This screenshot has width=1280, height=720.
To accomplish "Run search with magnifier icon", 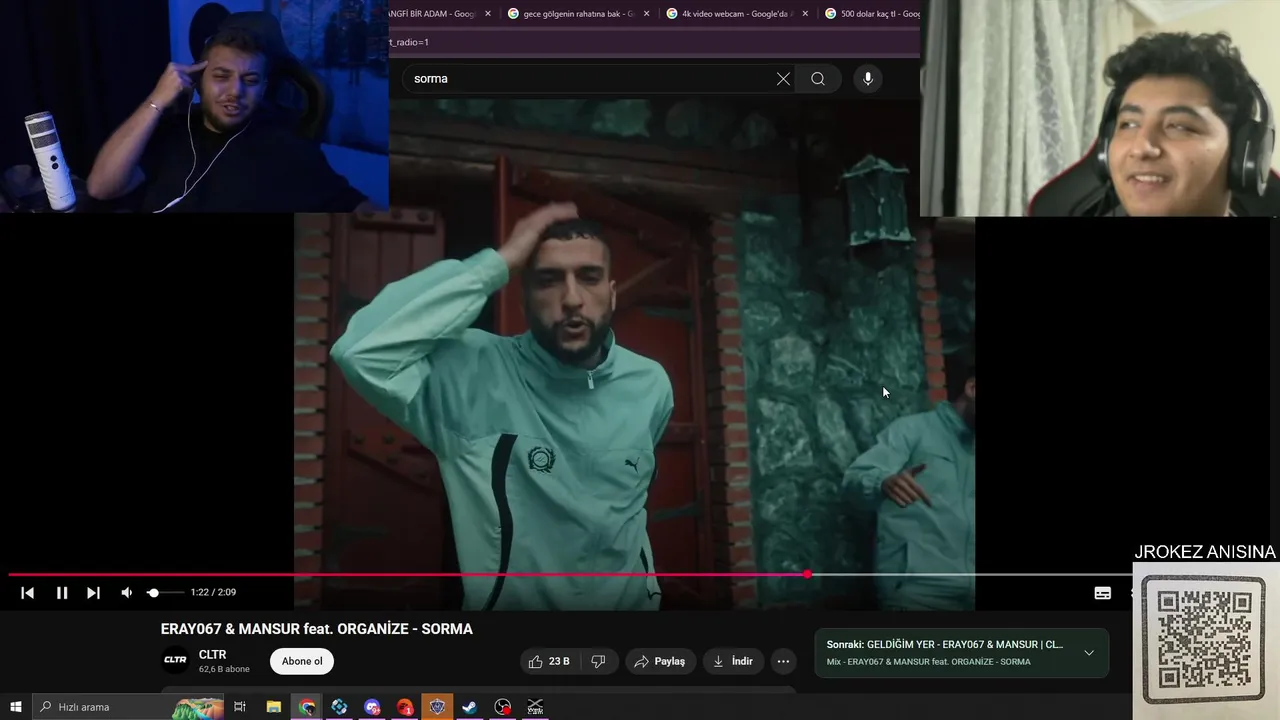I will coord(818,79).
